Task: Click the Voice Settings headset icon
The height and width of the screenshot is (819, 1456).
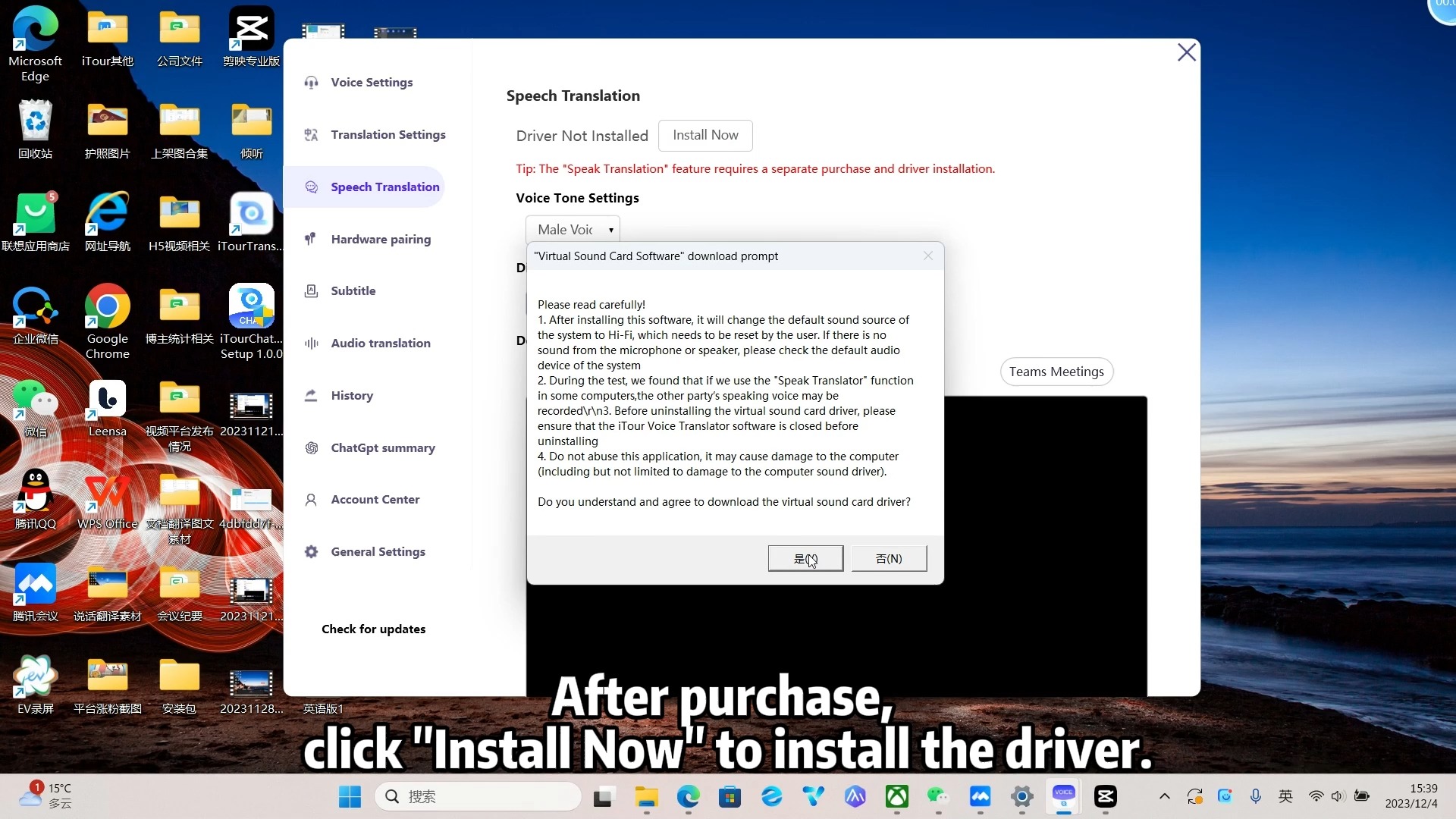Action: (x=311, y=83)
